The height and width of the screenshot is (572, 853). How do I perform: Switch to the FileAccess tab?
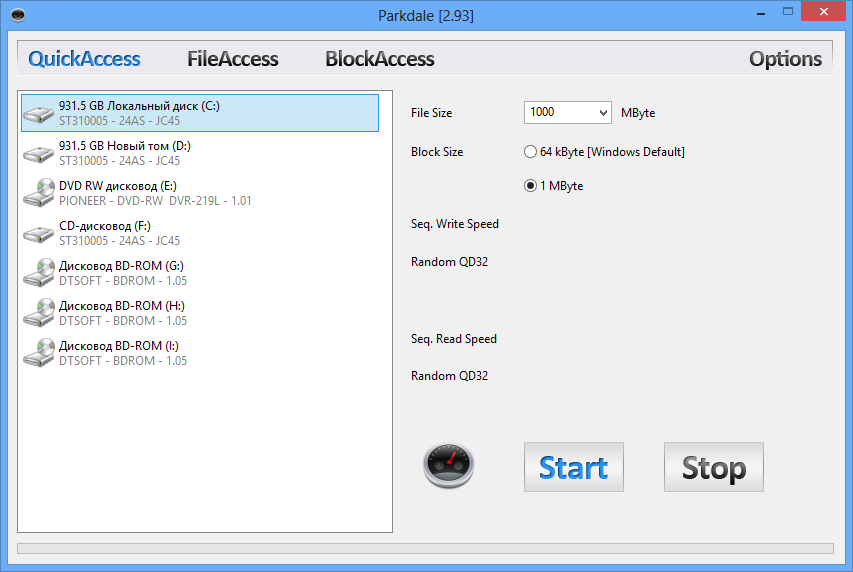[x=233, y=59]
